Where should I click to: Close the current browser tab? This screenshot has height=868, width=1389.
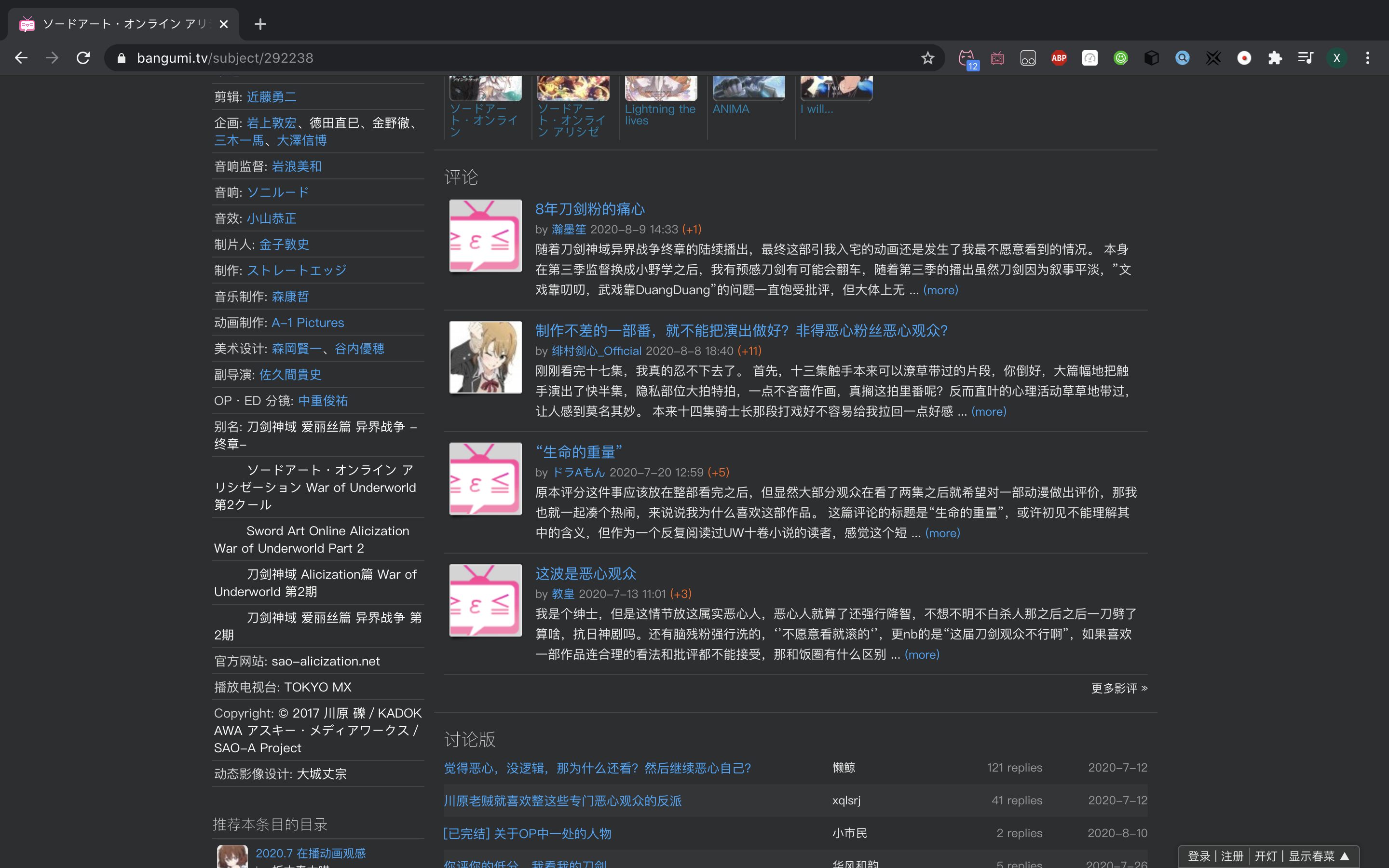coord(224,24)
